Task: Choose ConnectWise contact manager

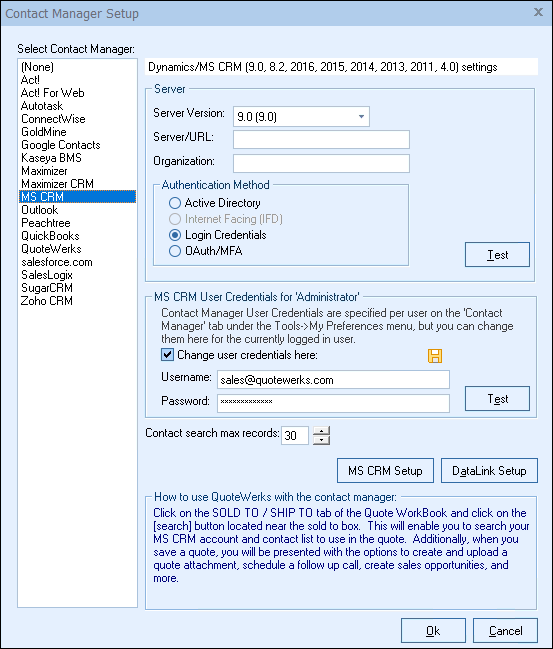Action: point(77,119)
